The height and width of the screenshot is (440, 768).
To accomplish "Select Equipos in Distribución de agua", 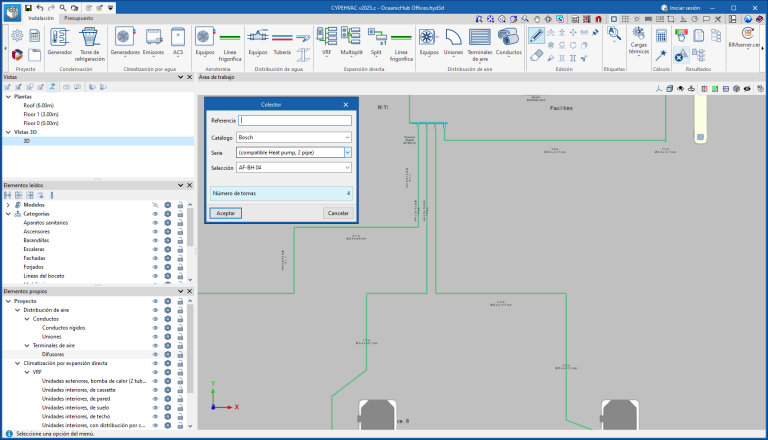I will coord(258,41).
